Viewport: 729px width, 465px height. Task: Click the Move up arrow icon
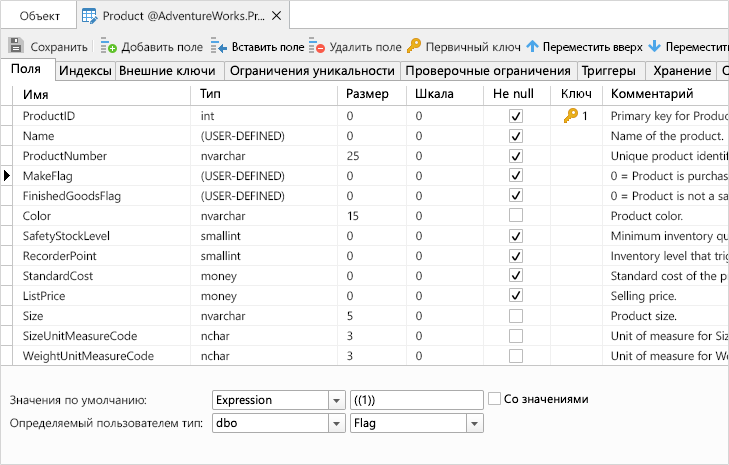click(533, 46)
